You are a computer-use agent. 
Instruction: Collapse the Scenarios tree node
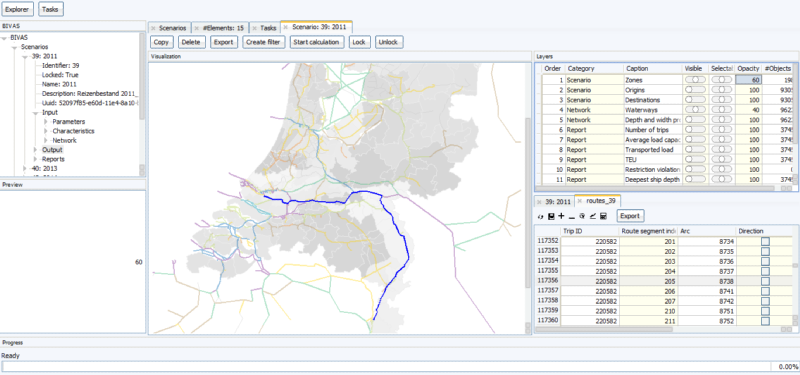(x=15, y=47)
